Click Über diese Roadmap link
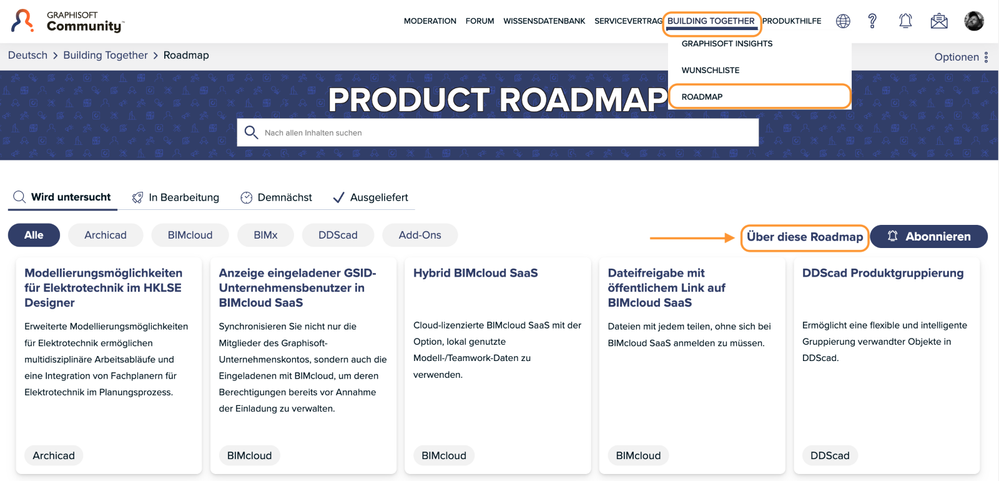This screenshot has width=999, height=481. click(805, 236)
